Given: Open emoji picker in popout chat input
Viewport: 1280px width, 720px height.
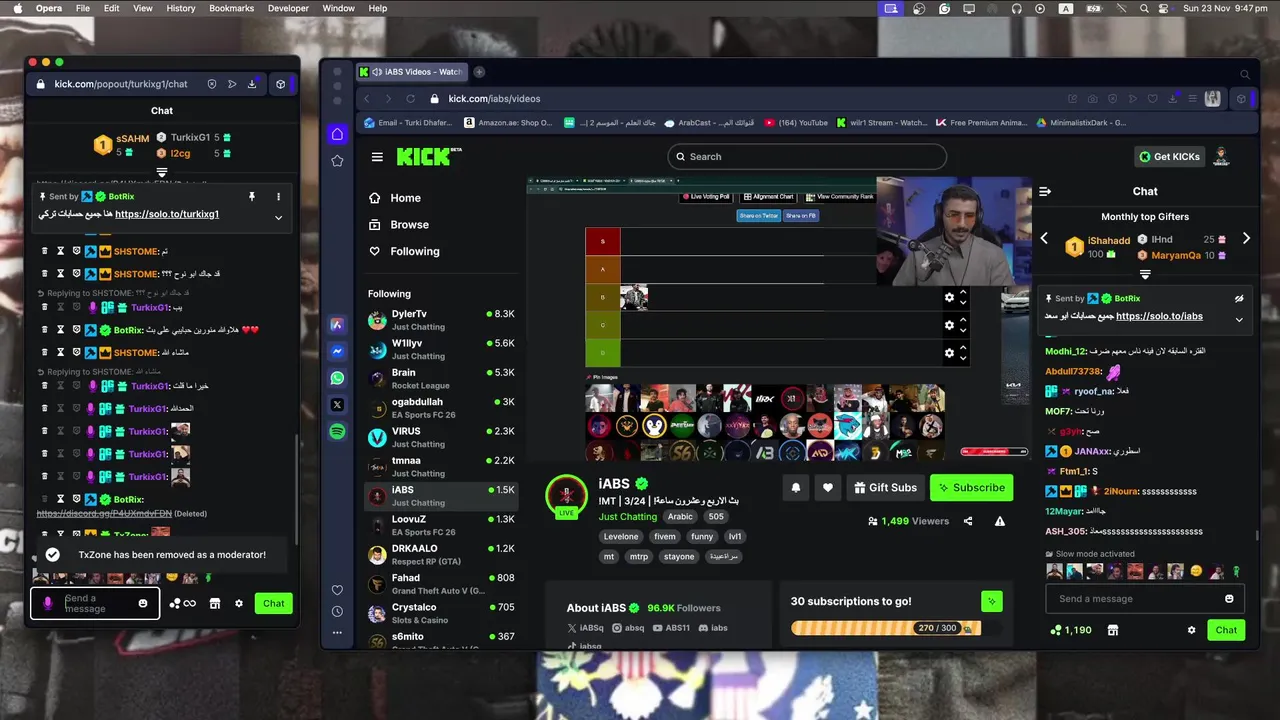Looking at the screenshot, I should coord(143,603).
